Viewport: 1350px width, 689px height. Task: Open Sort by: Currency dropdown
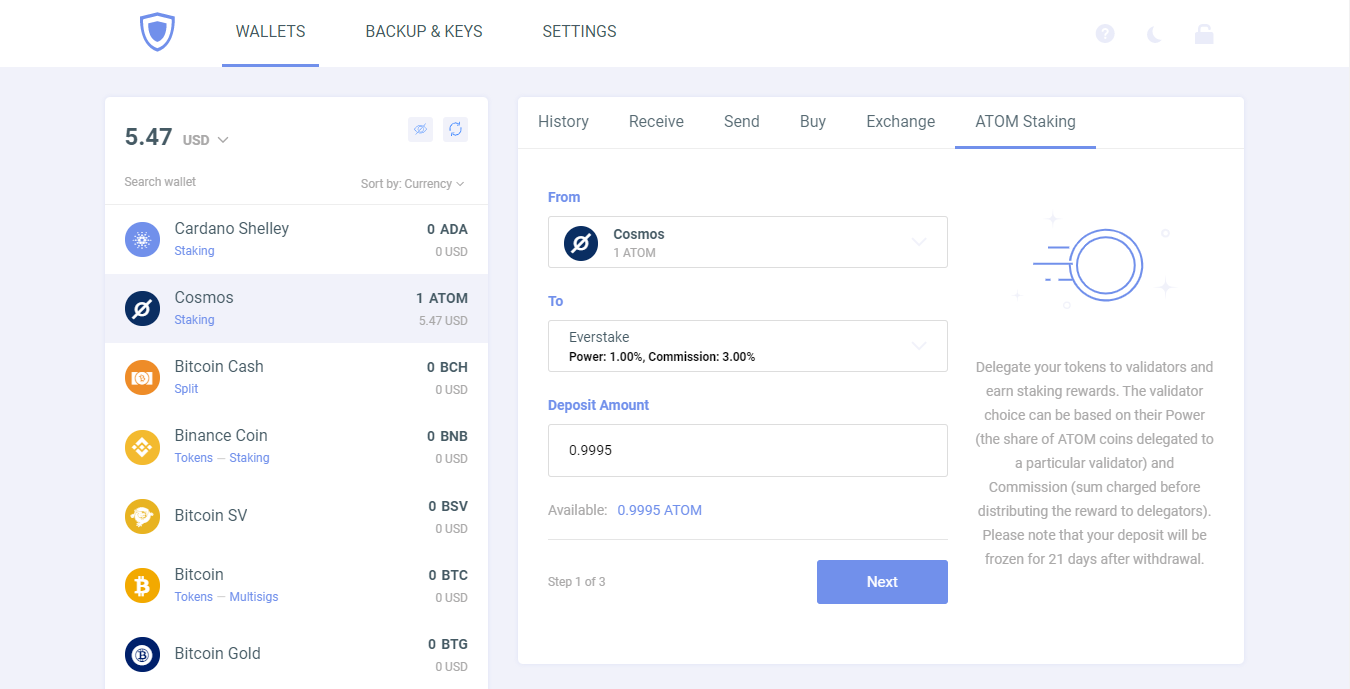413,184
